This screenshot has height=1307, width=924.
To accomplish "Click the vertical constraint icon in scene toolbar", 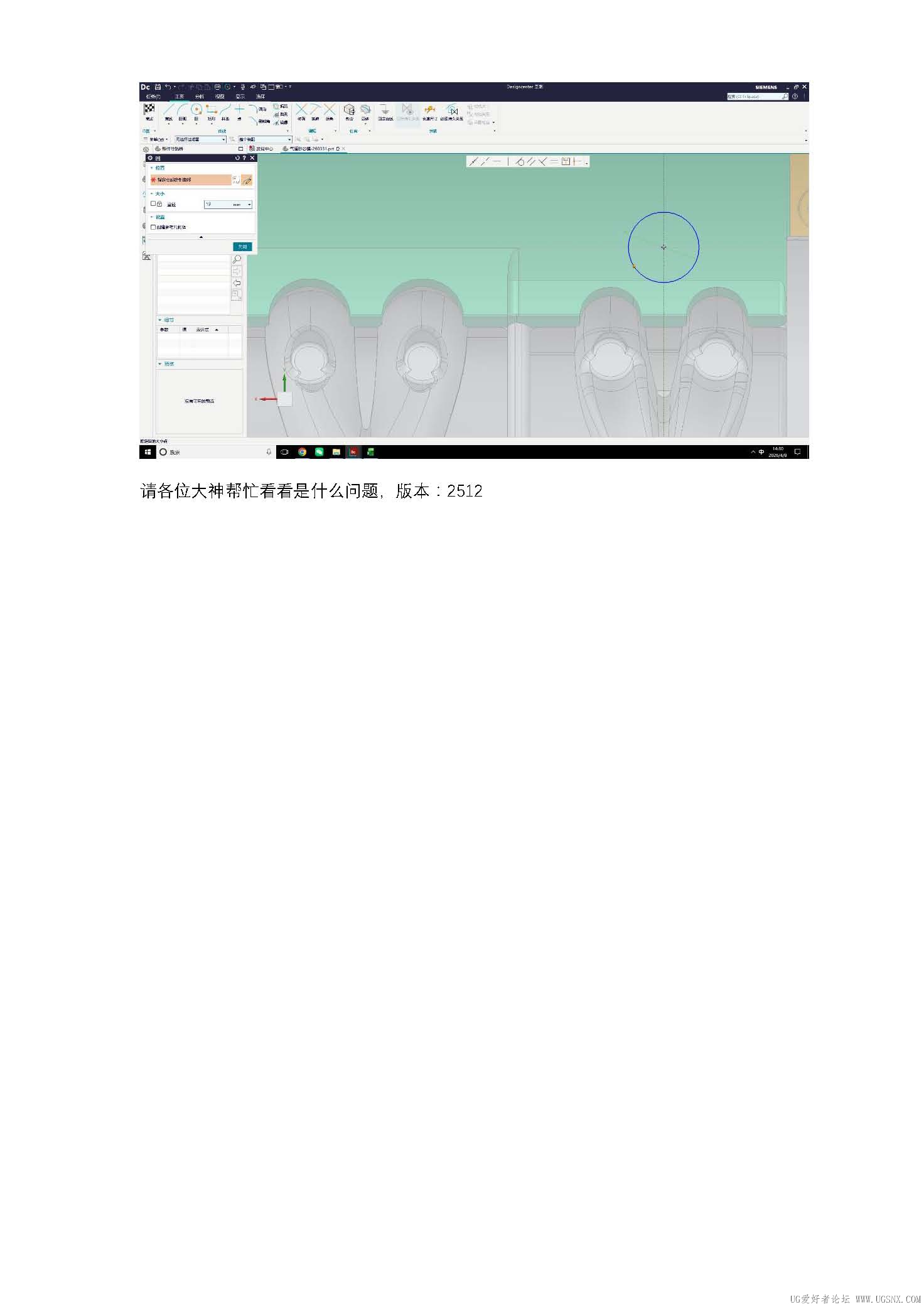I will click(508, 161).
